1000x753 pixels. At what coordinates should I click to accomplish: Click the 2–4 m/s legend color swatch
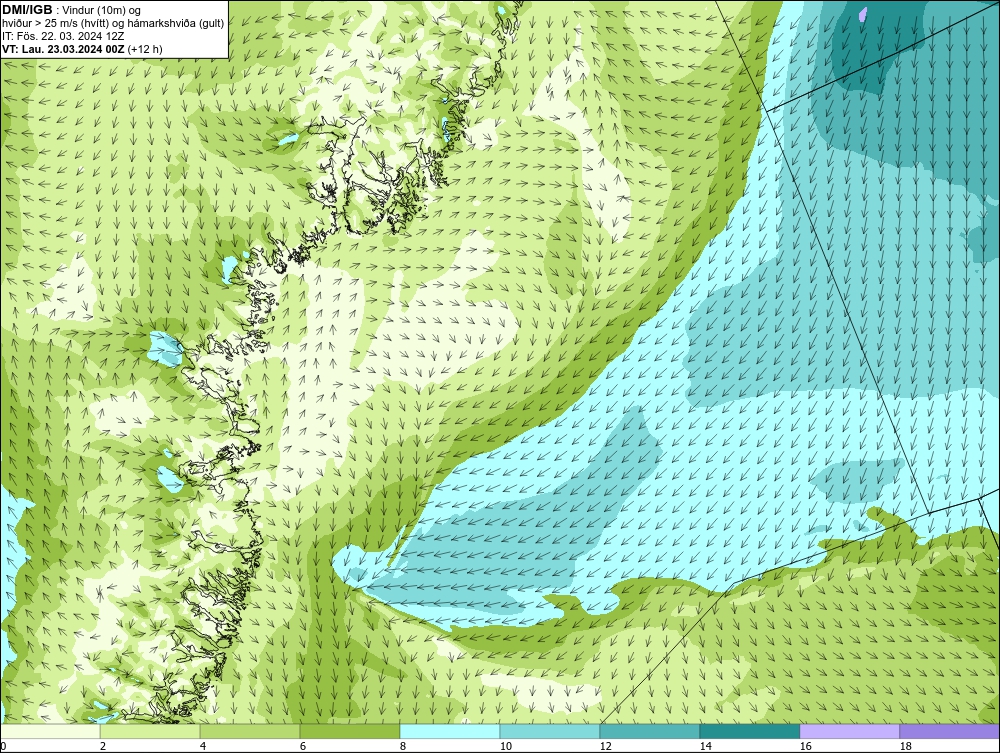click(150, 731)
